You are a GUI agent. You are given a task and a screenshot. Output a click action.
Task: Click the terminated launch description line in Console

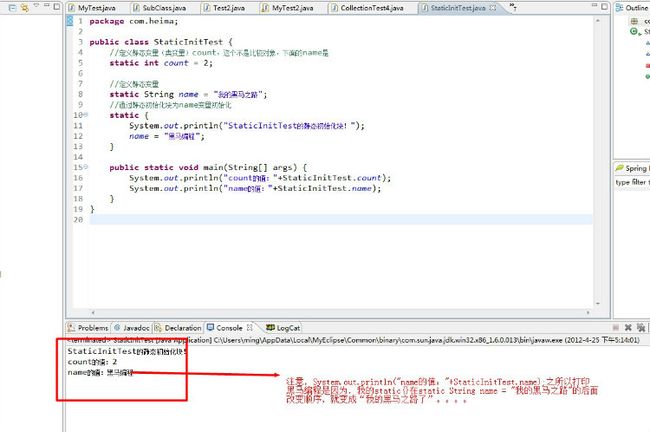pos(353,340)
